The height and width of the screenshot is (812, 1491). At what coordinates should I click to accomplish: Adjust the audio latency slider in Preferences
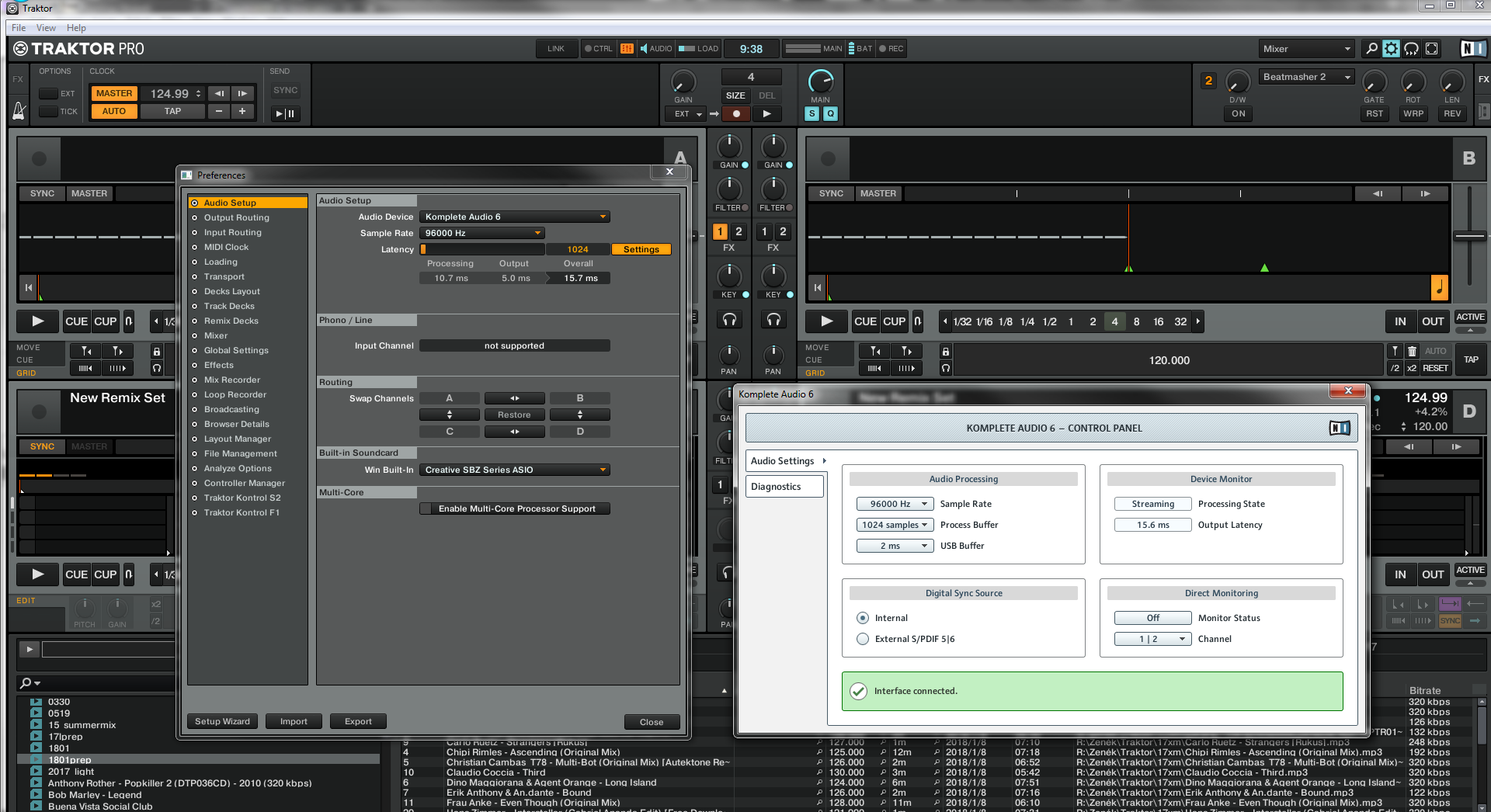[x=481, y=250]
